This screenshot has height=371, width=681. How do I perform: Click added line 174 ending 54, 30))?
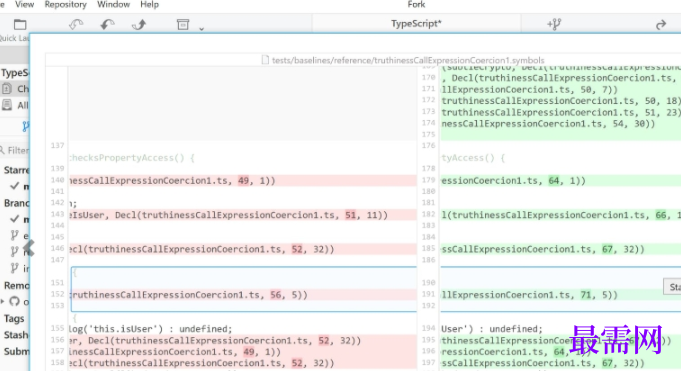(x=561, y=124)
